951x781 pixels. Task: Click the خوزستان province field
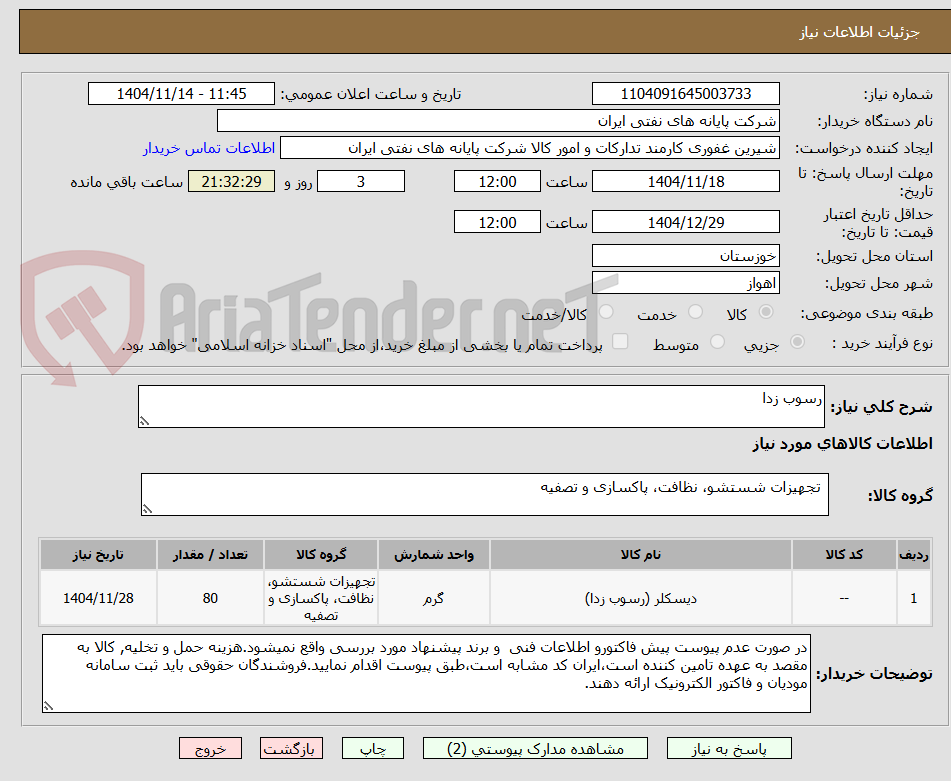point(685,256)
